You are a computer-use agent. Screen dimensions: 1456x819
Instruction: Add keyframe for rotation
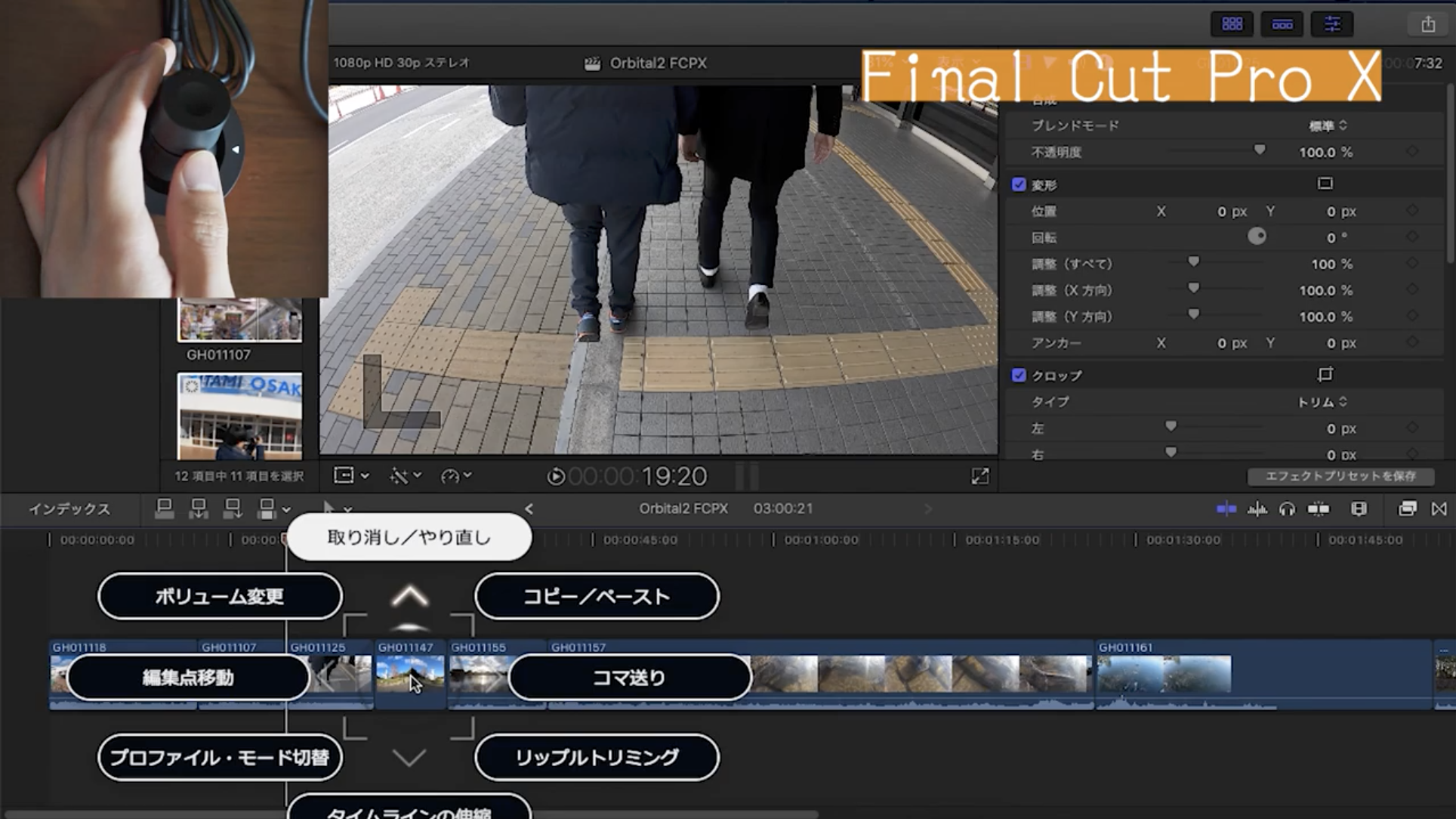pyautogui.click(x=1412, y=237)
